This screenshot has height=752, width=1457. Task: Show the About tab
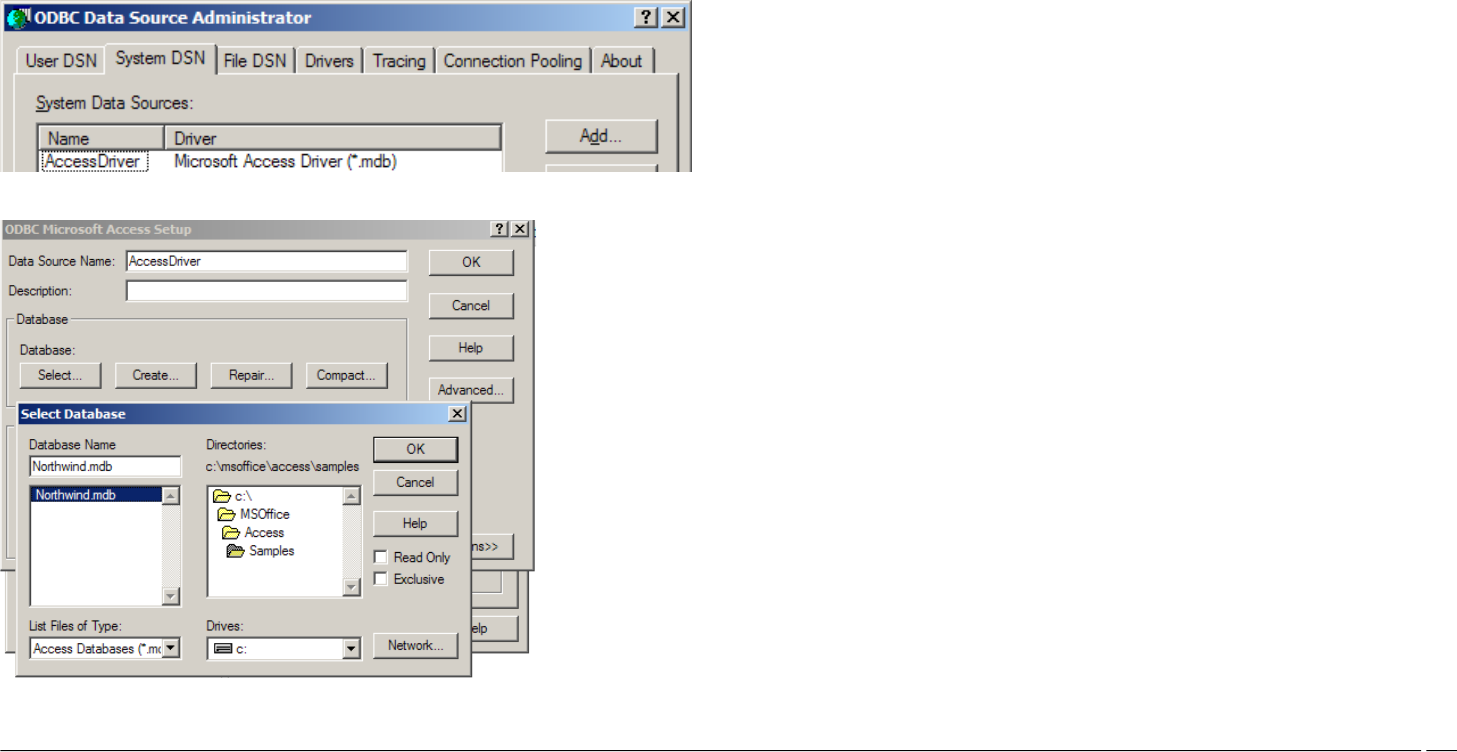pos(621,61)
